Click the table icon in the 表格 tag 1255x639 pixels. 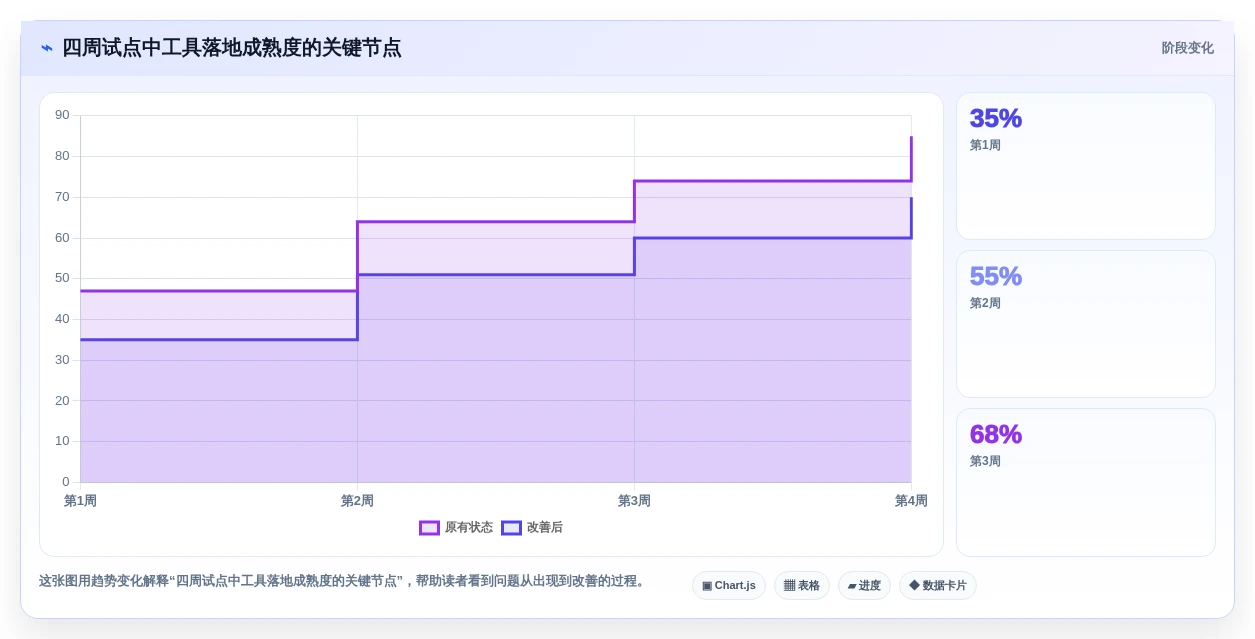coord(789,585)
